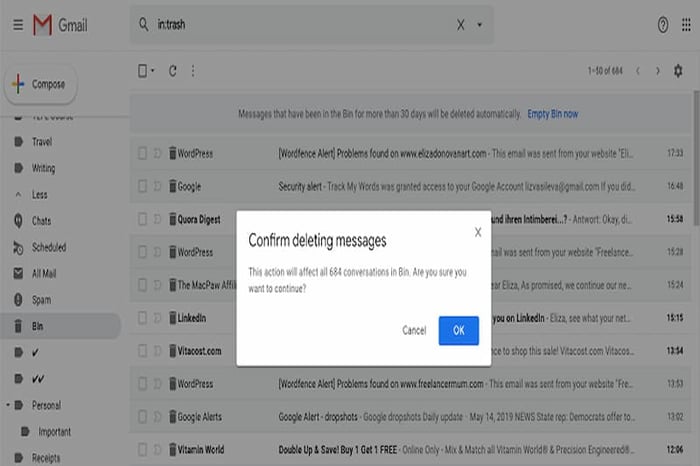Clear the in:trash search with X

tap(460, 25)
